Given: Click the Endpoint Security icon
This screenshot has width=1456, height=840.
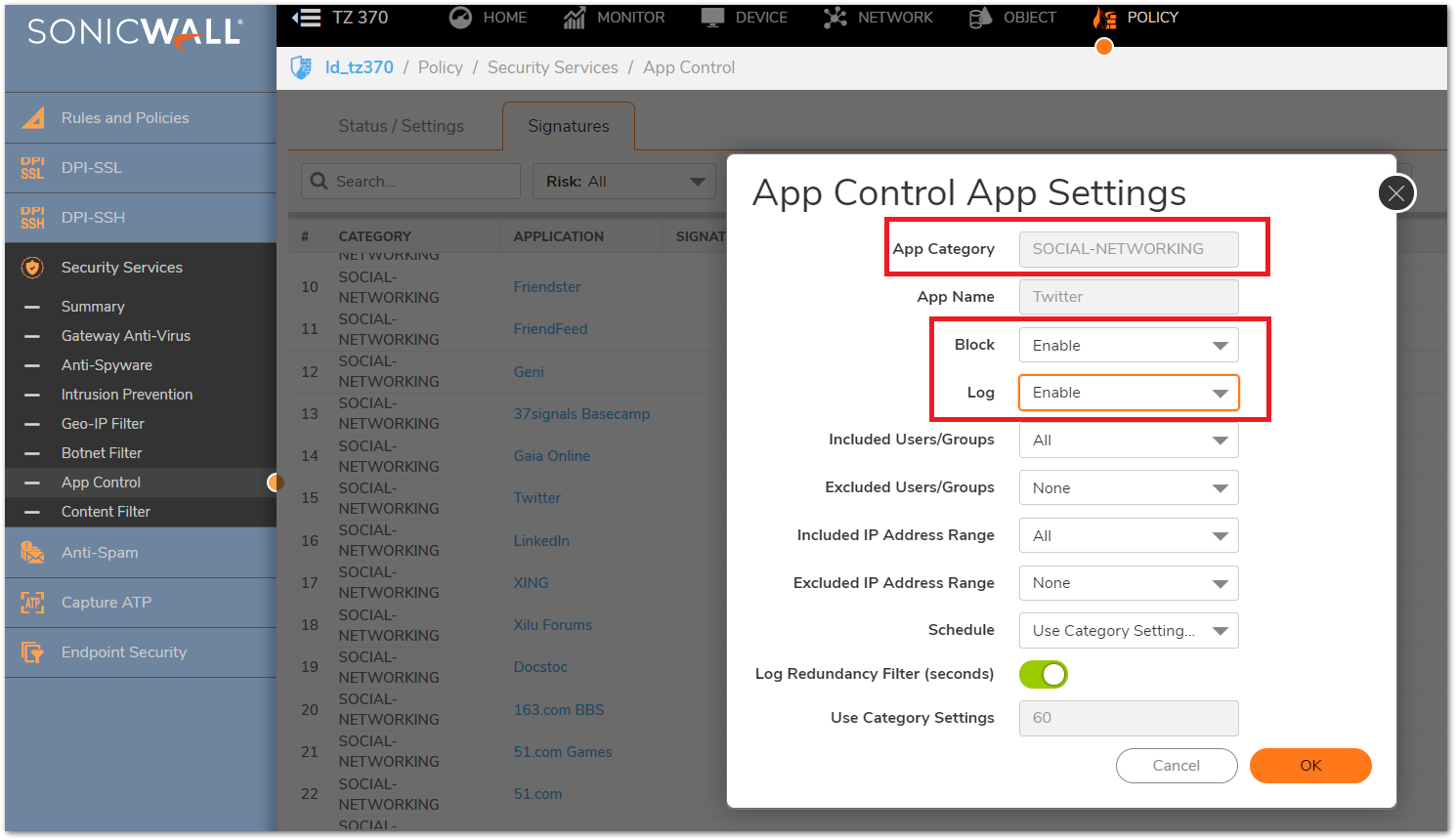Looking at the screenshot, I should (x=32, y=652).
